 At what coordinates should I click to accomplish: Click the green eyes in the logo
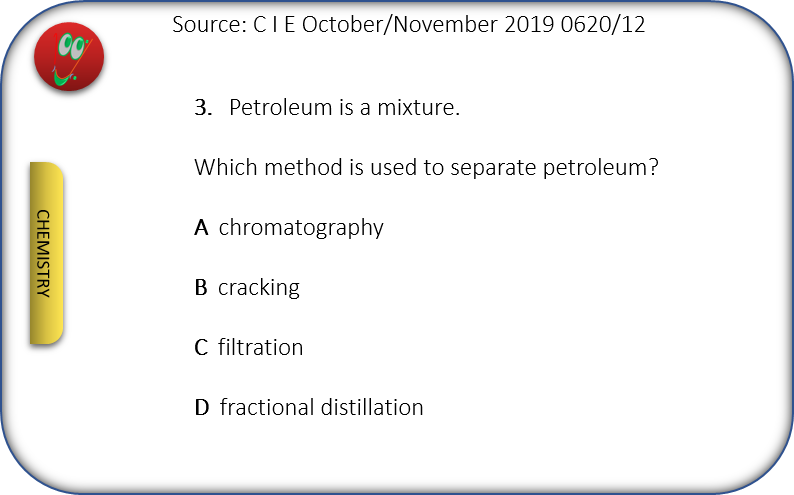point(72,46)
